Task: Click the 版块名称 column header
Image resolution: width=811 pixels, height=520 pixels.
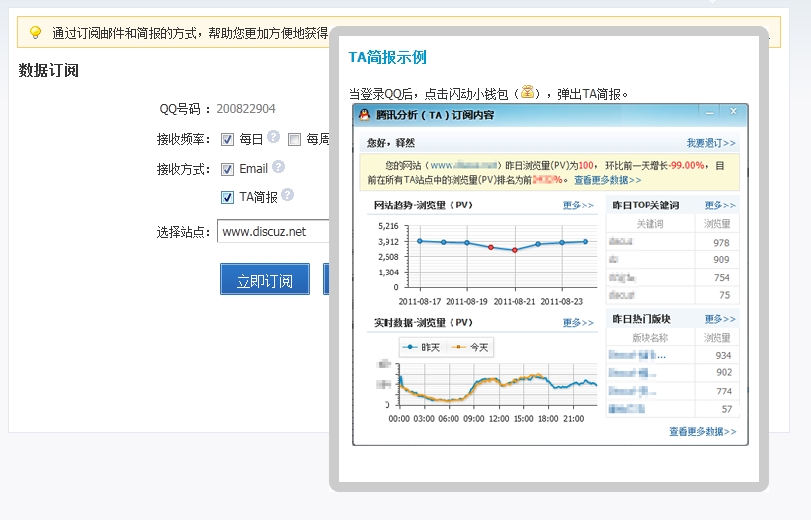Action: [650, 337]
